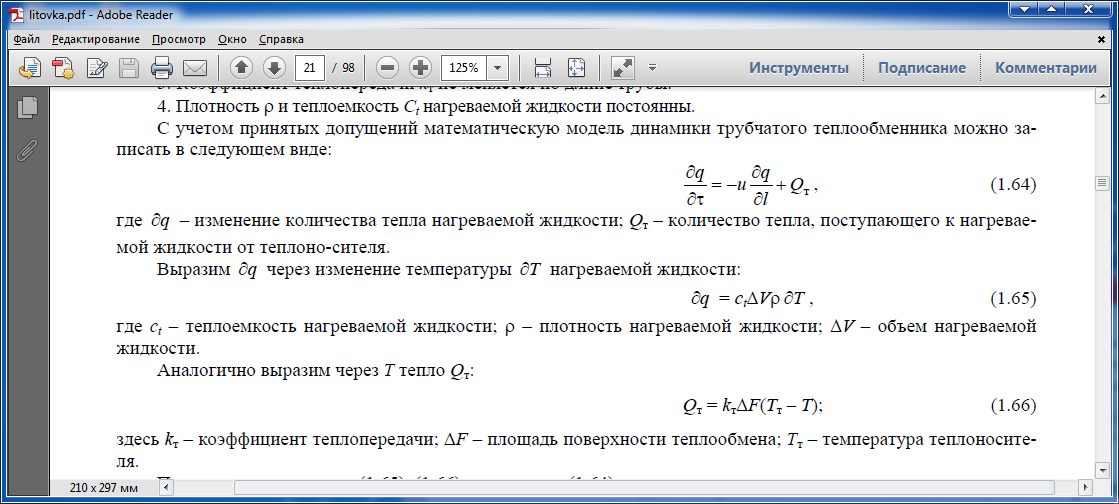Viewport: 1119px width, 504px height.
Task: Click equation number (1.66)
Action: (x=1013, y=405)
